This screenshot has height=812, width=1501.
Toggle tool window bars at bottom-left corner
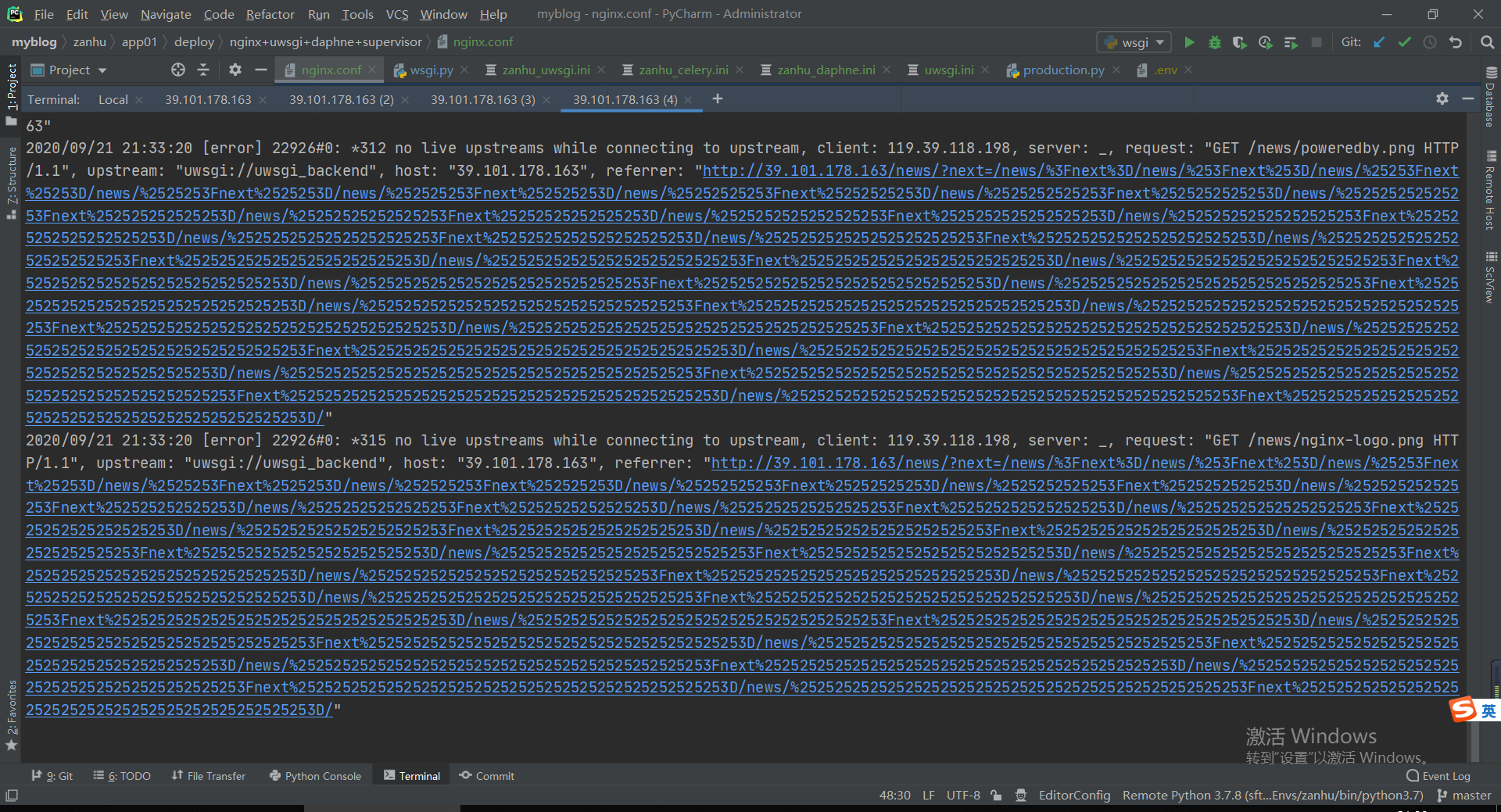[x=12, y=796]
